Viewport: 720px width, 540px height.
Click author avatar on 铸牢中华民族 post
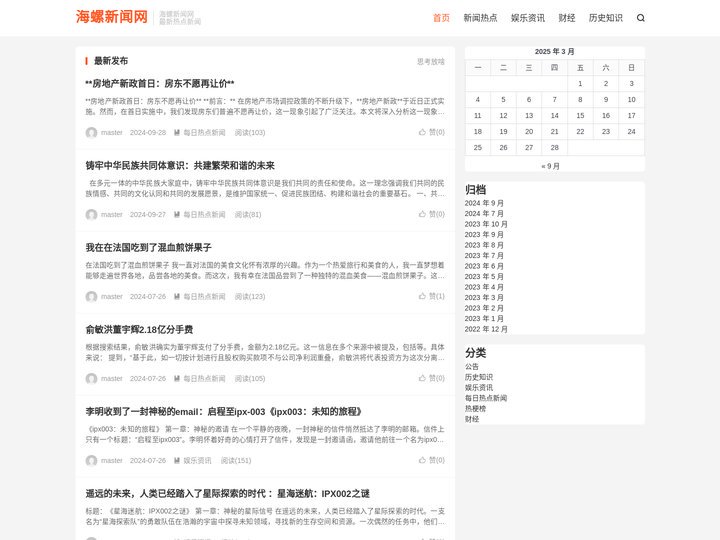[91, 214]
